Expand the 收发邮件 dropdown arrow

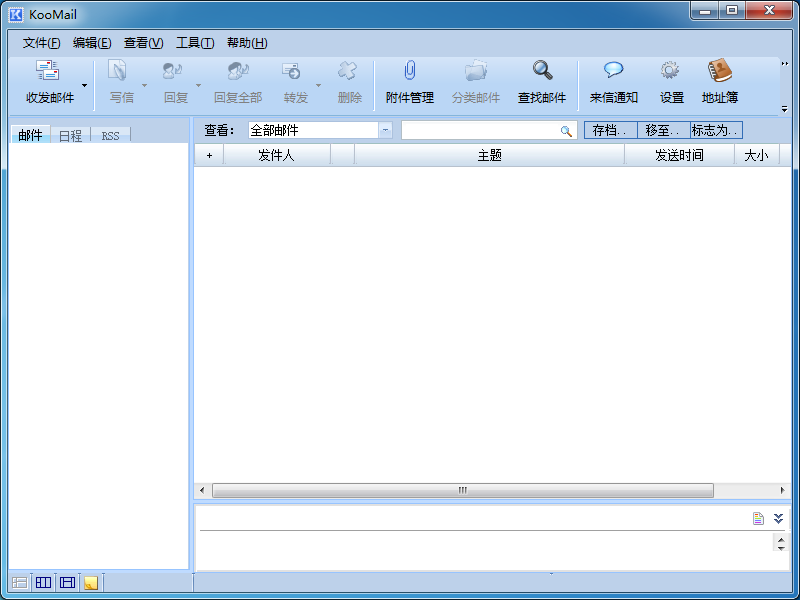[84, 85]
